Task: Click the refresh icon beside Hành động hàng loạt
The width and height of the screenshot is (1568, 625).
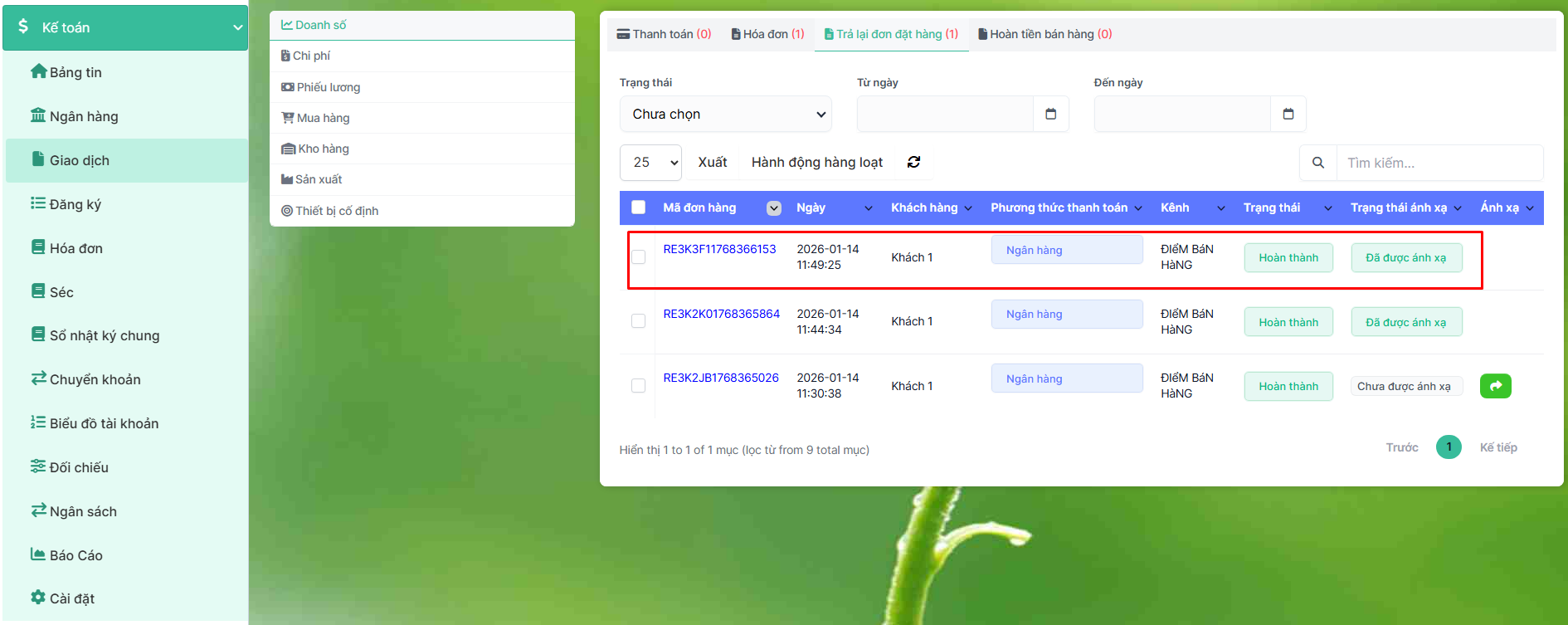Action: (913, 163)
